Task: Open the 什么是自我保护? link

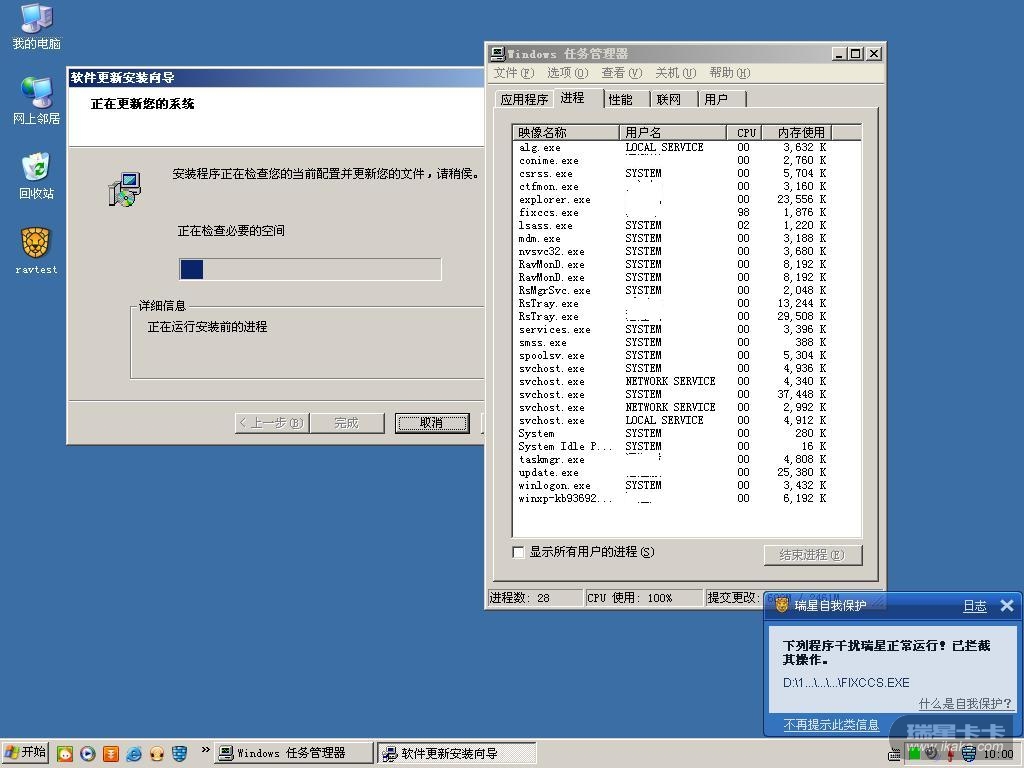Action: coord(965,703)
